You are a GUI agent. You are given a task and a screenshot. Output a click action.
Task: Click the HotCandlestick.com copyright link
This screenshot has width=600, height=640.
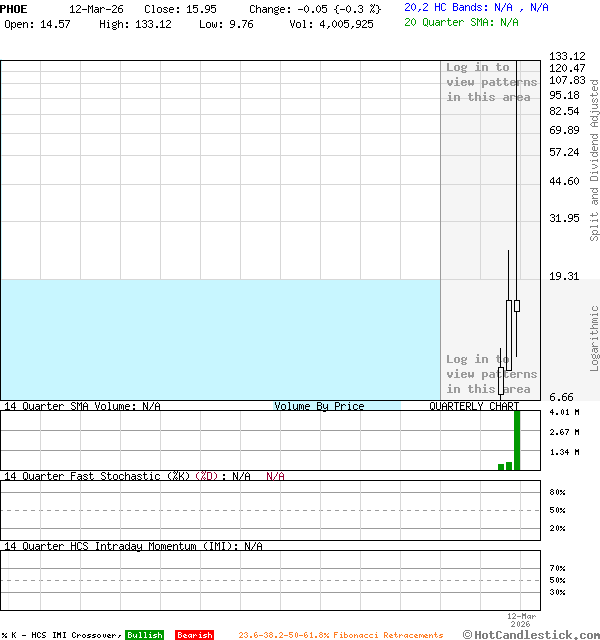click(531, 634)
